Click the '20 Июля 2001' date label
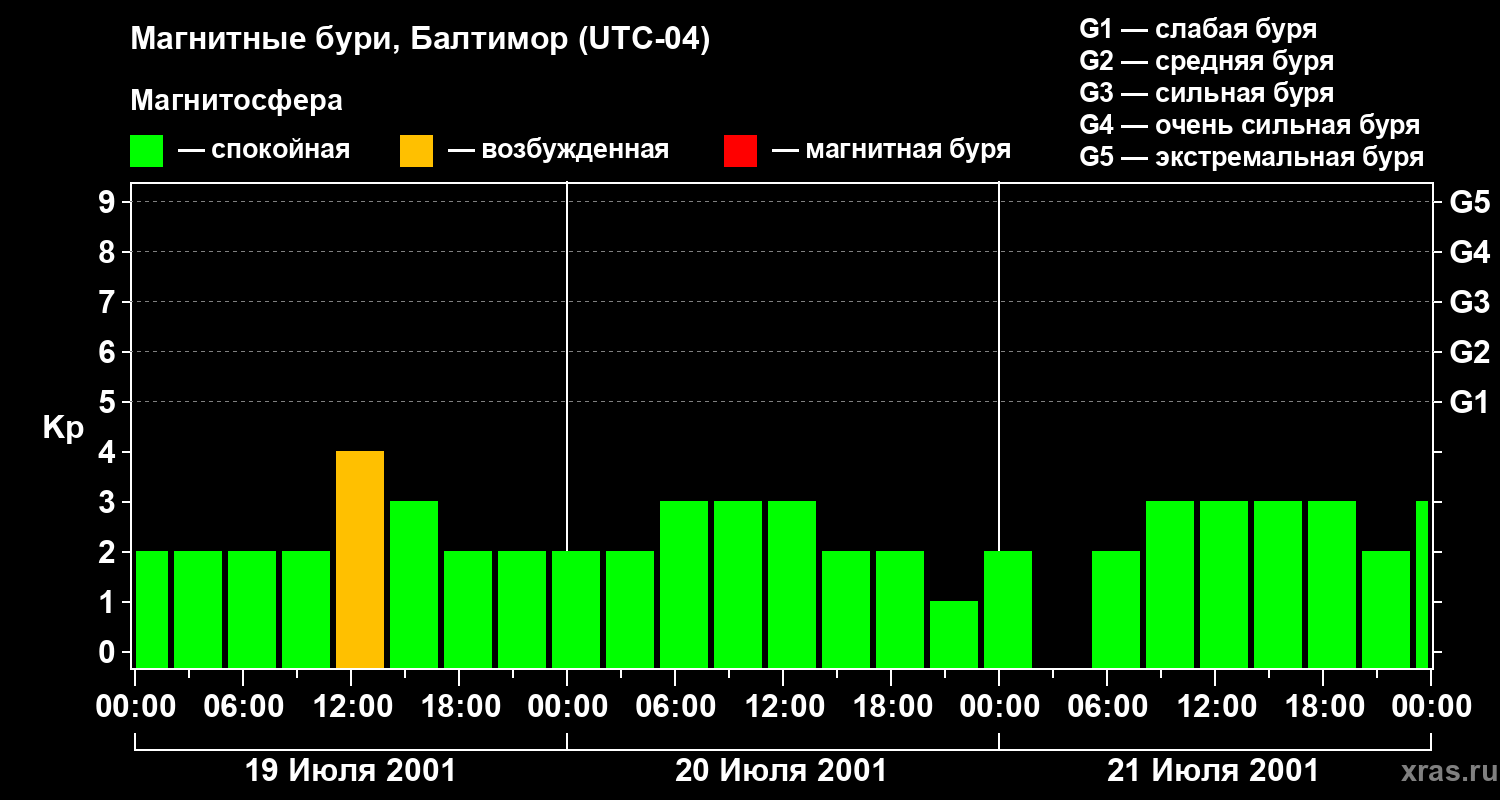Image resolution: width=1500 pixels, height=800 pixels. [x=781, y=771]
